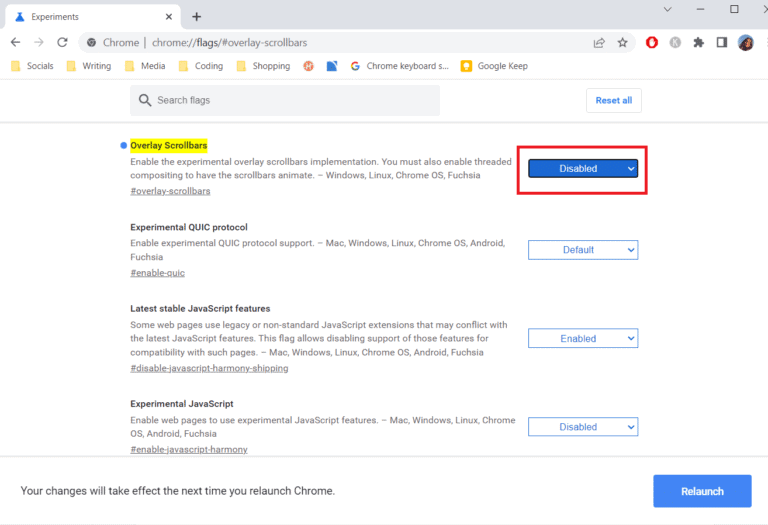Viewport: 768px width, 525px height.
Task: Click the Relaunch button
Action: pos(702,491)
